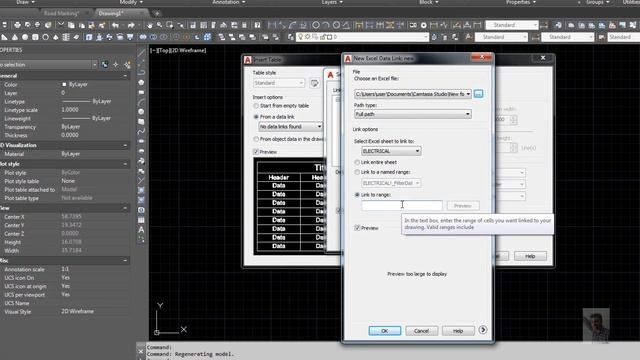
Task: Click the Lineweight ByLayer property row
Action: click(x=65, y=118)
